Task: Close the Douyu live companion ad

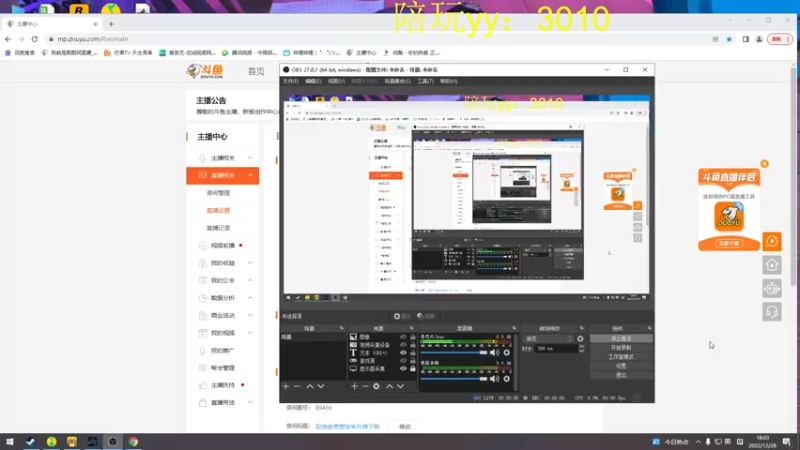Action: click(x=764, y=164)
